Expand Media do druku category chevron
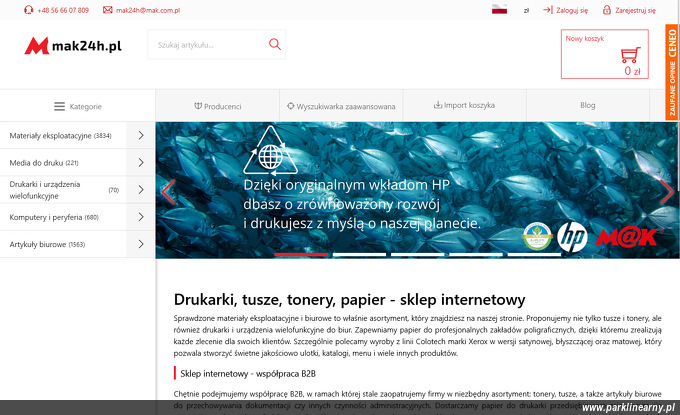 (141, 163)
